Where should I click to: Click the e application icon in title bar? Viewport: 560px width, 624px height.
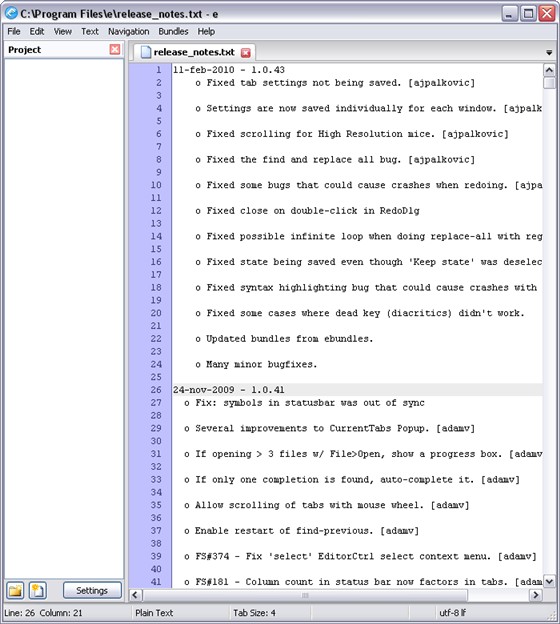pyautogui.click(x=11, y=14)
